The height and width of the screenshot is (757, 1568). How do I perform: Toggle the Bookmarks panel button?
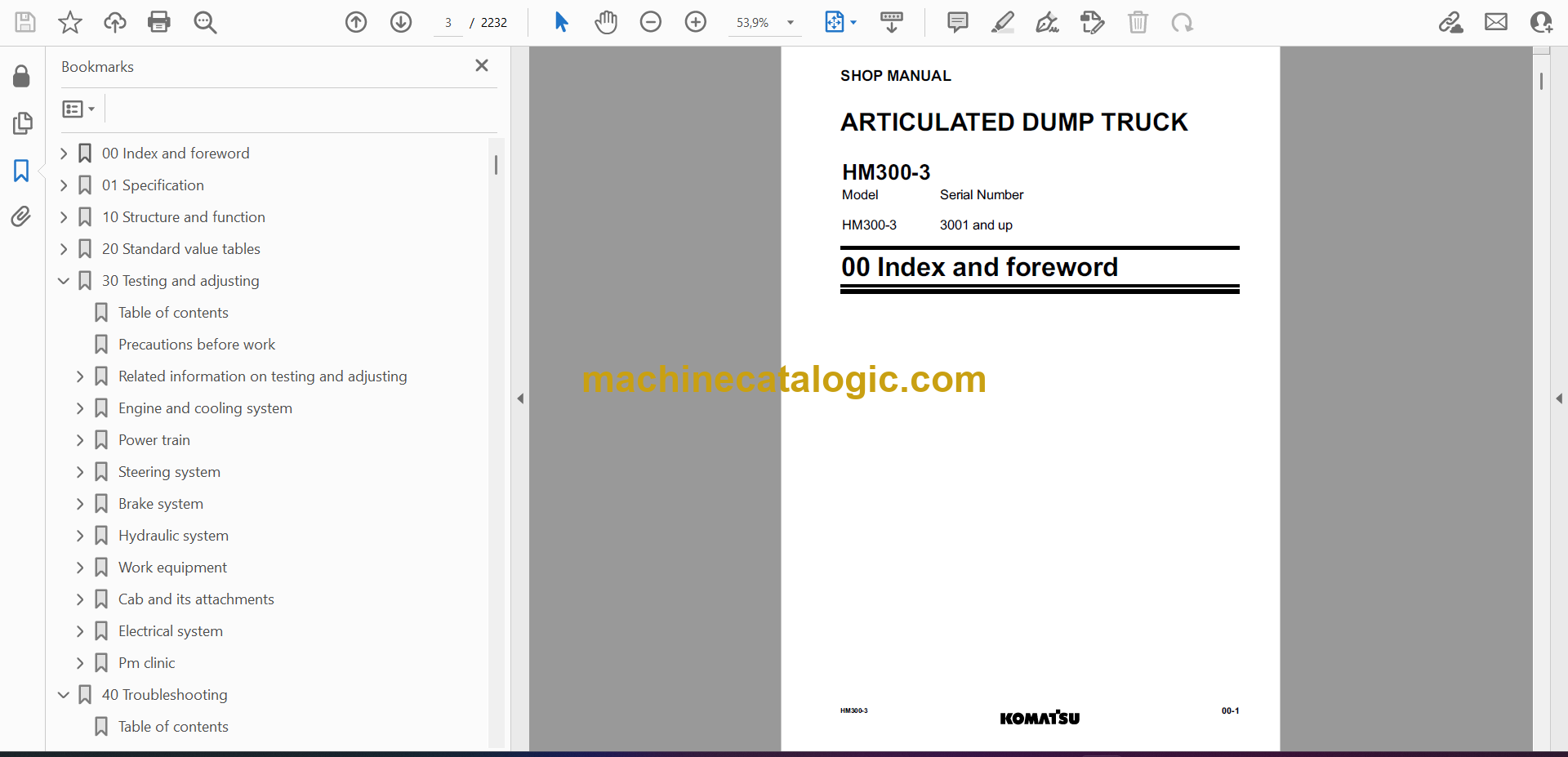22,171
